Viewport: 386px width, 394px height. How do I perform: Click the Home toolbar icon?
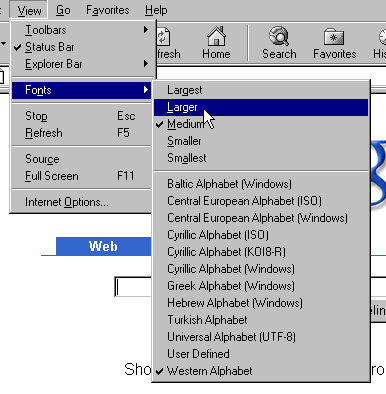216,36
